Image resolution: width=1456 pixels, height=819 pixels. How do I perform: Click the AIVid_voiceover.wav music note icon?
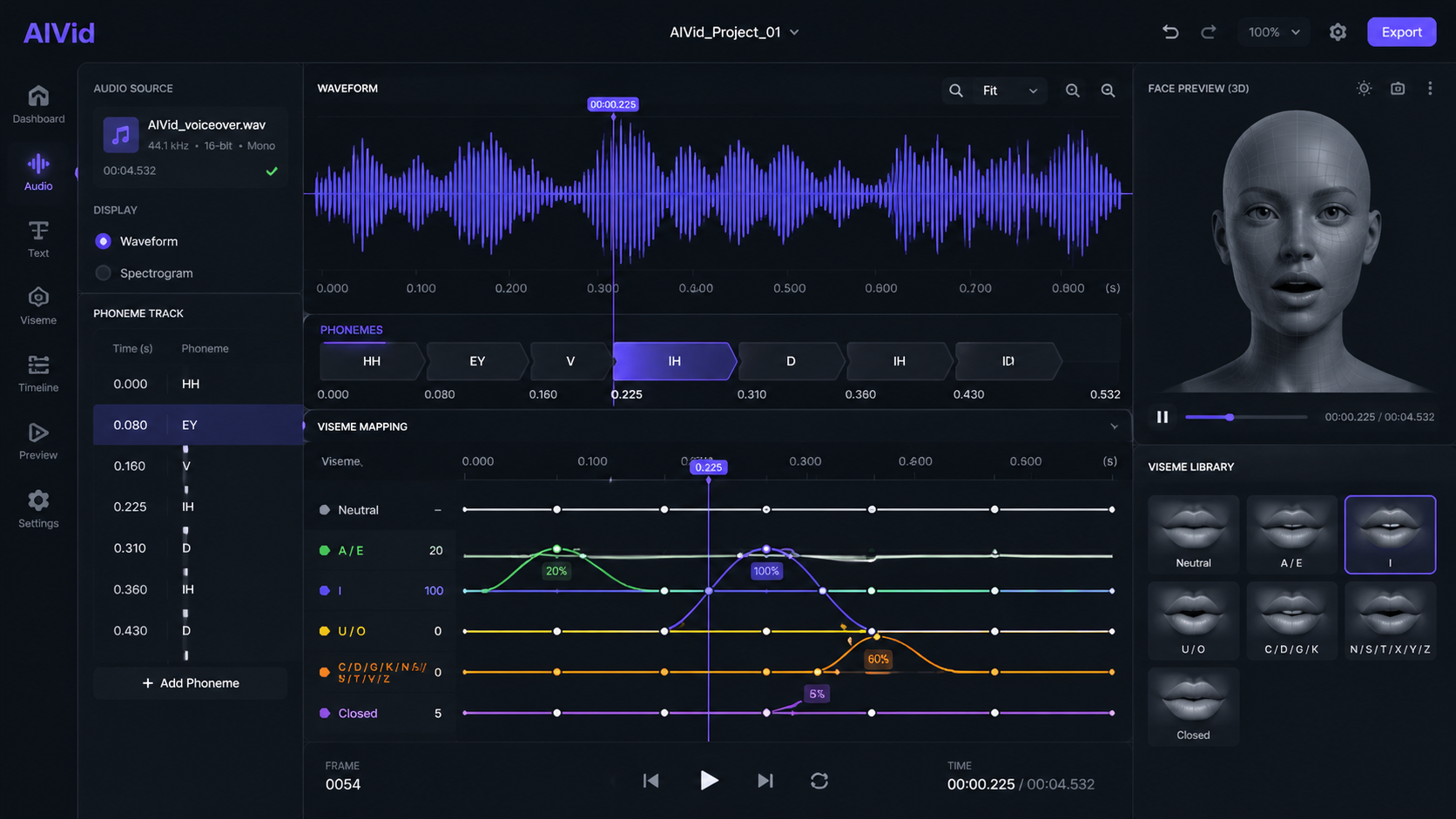point(121,135)
